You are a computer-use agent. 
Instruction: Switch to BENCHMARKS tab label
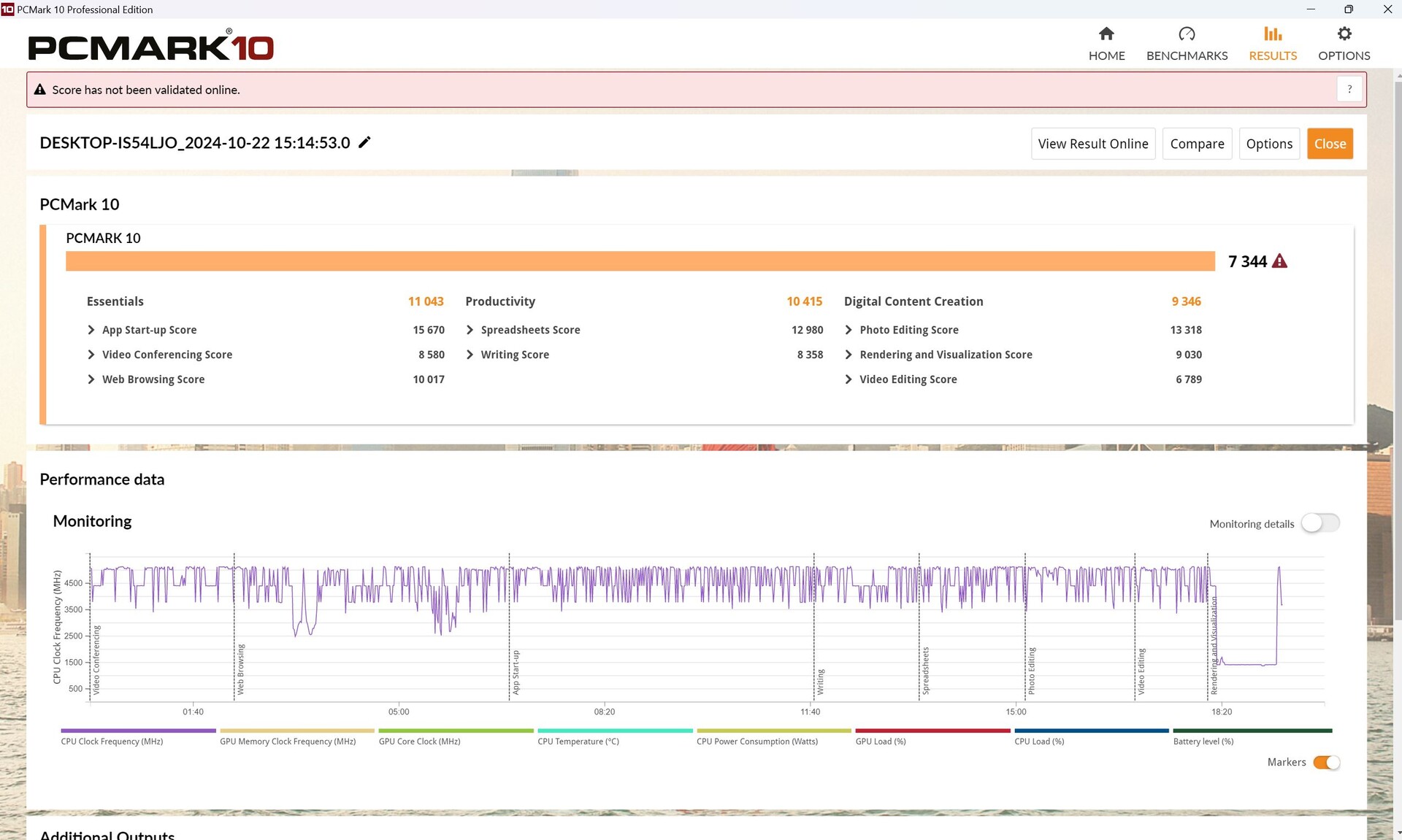click(x=1187, y=55)
